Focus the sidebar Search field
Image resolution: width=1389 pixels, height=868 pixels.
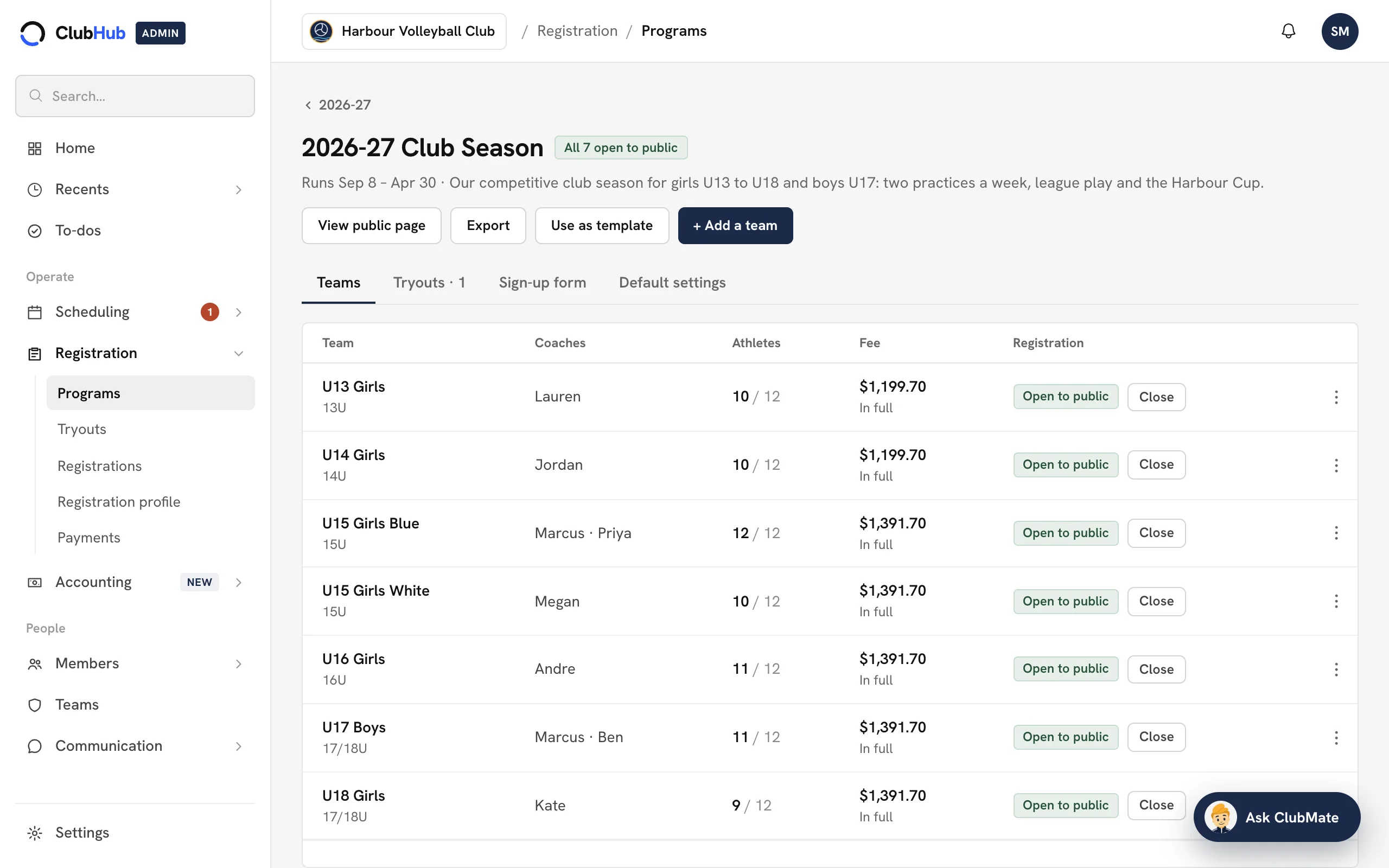pyautogui.click(x=135, y=96)
